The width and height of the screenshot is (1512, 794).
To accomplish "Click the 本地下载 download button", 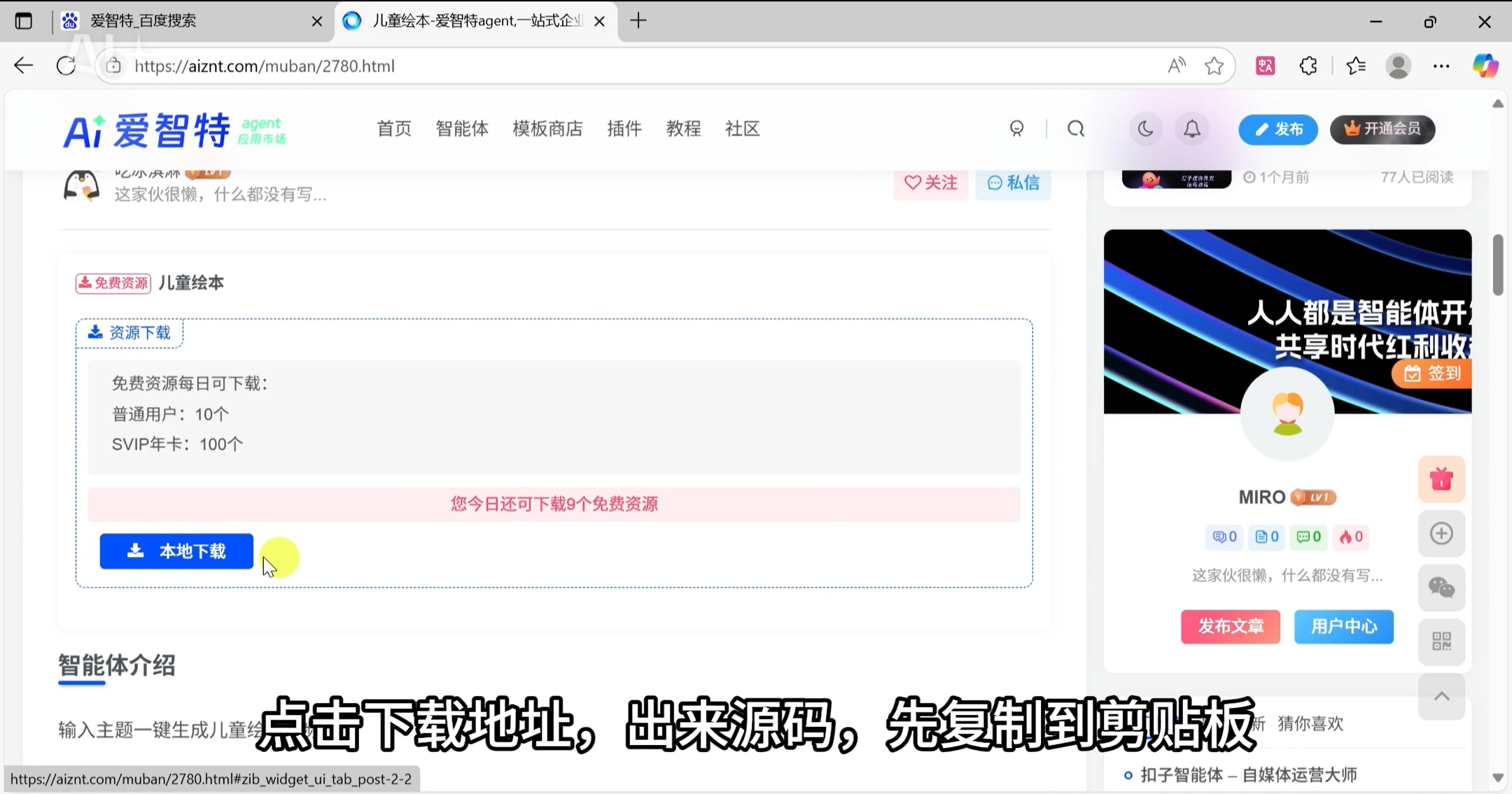I will pyautogui.click(x=176, y=551).
